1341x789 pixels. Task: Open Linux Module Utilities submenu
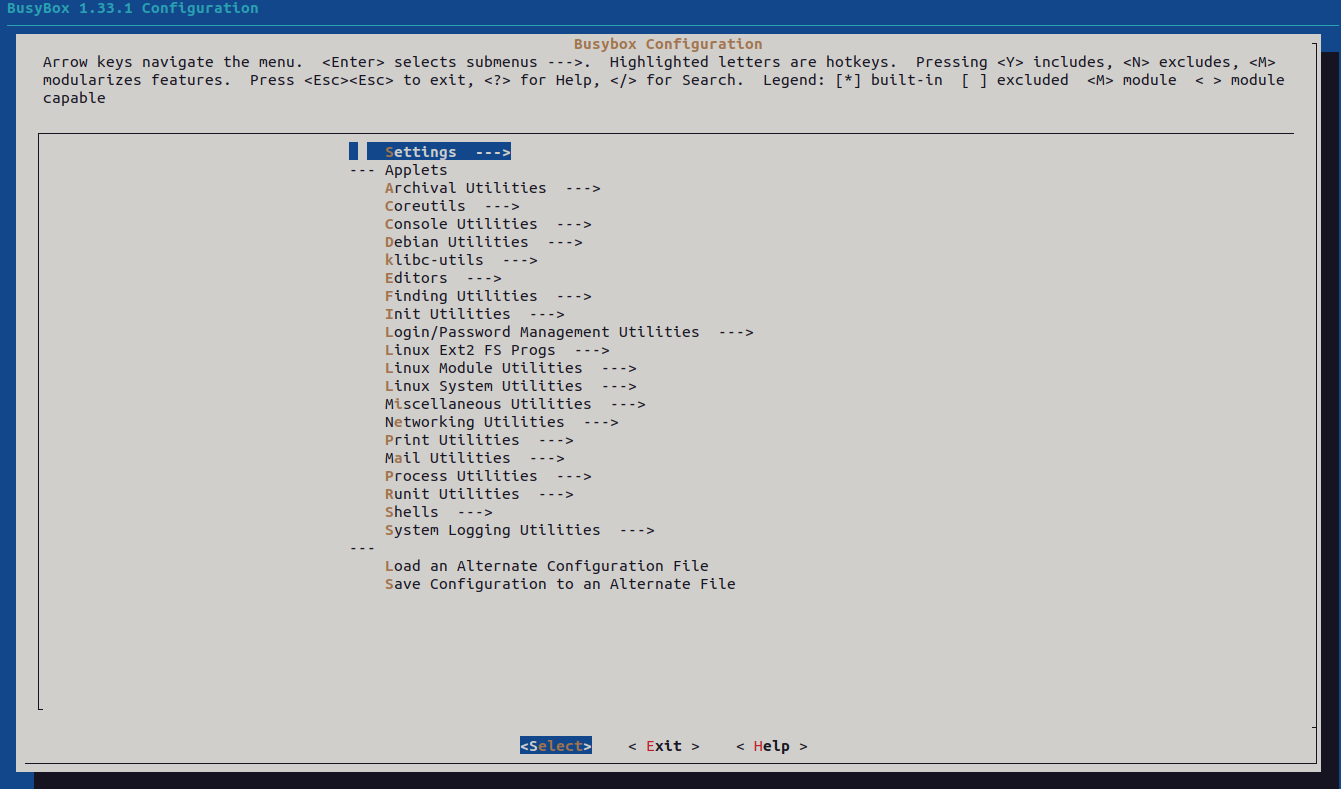(510, 368)
